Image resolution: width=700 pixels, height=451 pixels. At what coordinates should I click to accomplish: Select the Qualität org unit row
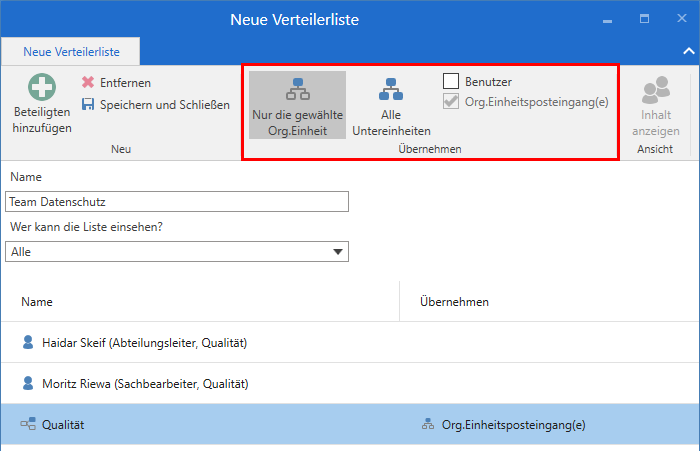(x=350, y=424)
